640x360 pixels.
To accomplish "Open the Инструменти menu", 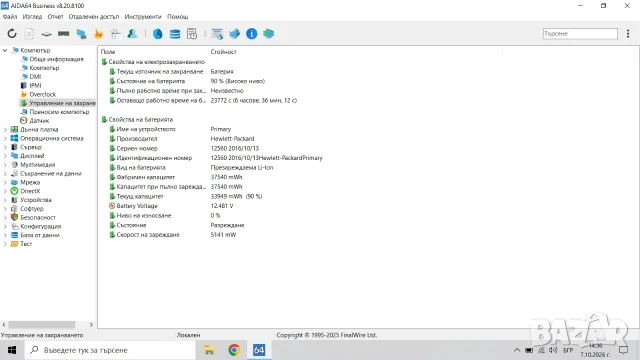I will 143,17.
